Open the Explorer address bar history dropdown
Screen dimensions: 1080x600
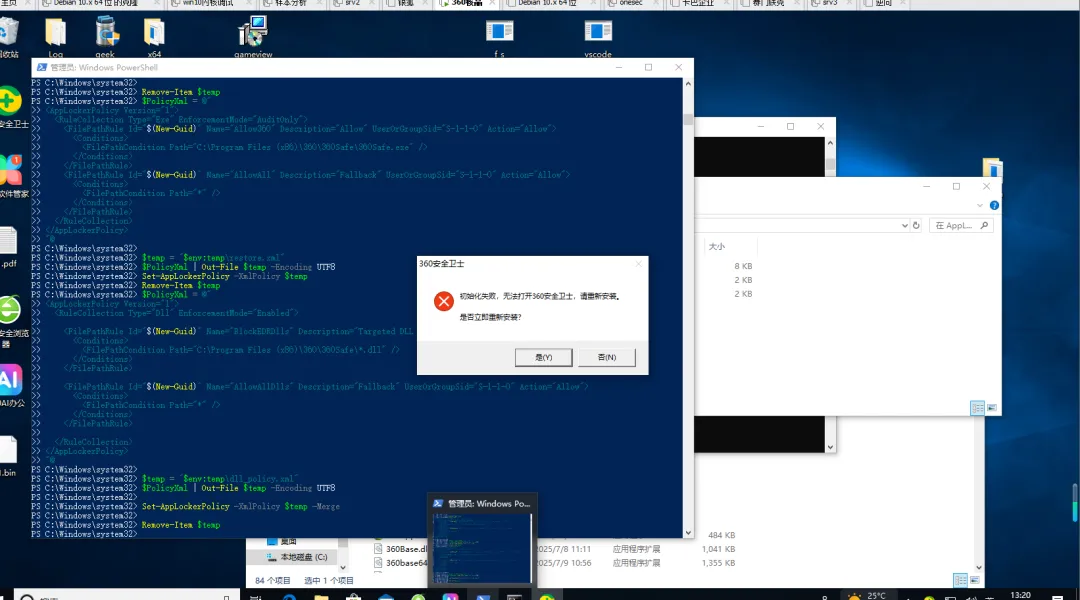[904, 225]
